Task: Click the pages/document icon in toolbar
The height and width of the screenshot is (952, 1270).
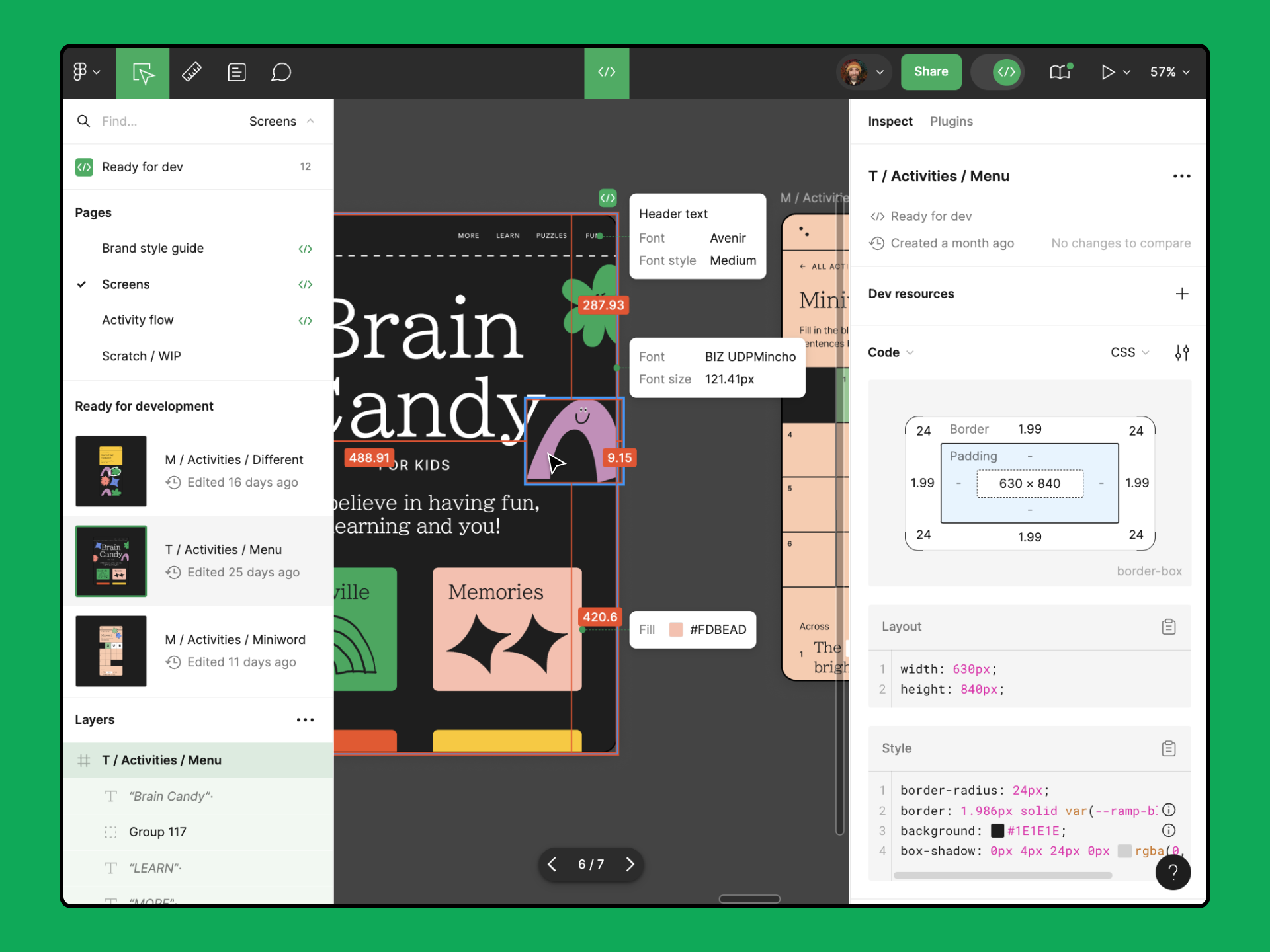Action: point(237,71)
